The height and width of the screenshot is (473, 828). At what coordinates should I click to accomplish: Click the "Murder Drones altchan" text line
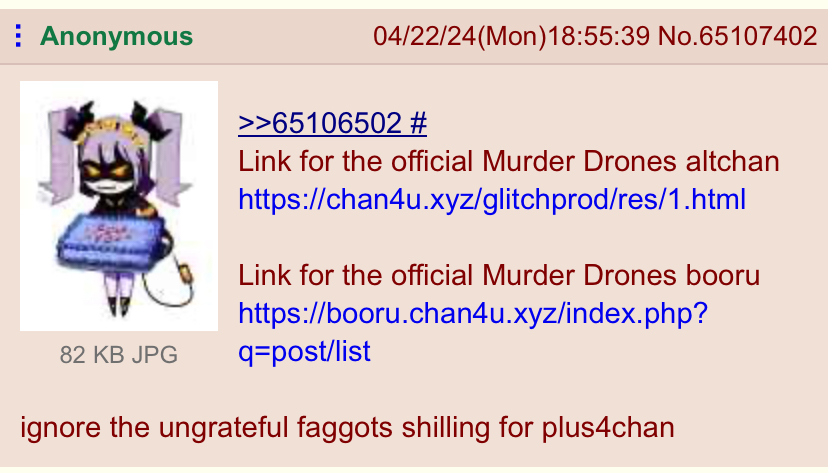(509, 162)
